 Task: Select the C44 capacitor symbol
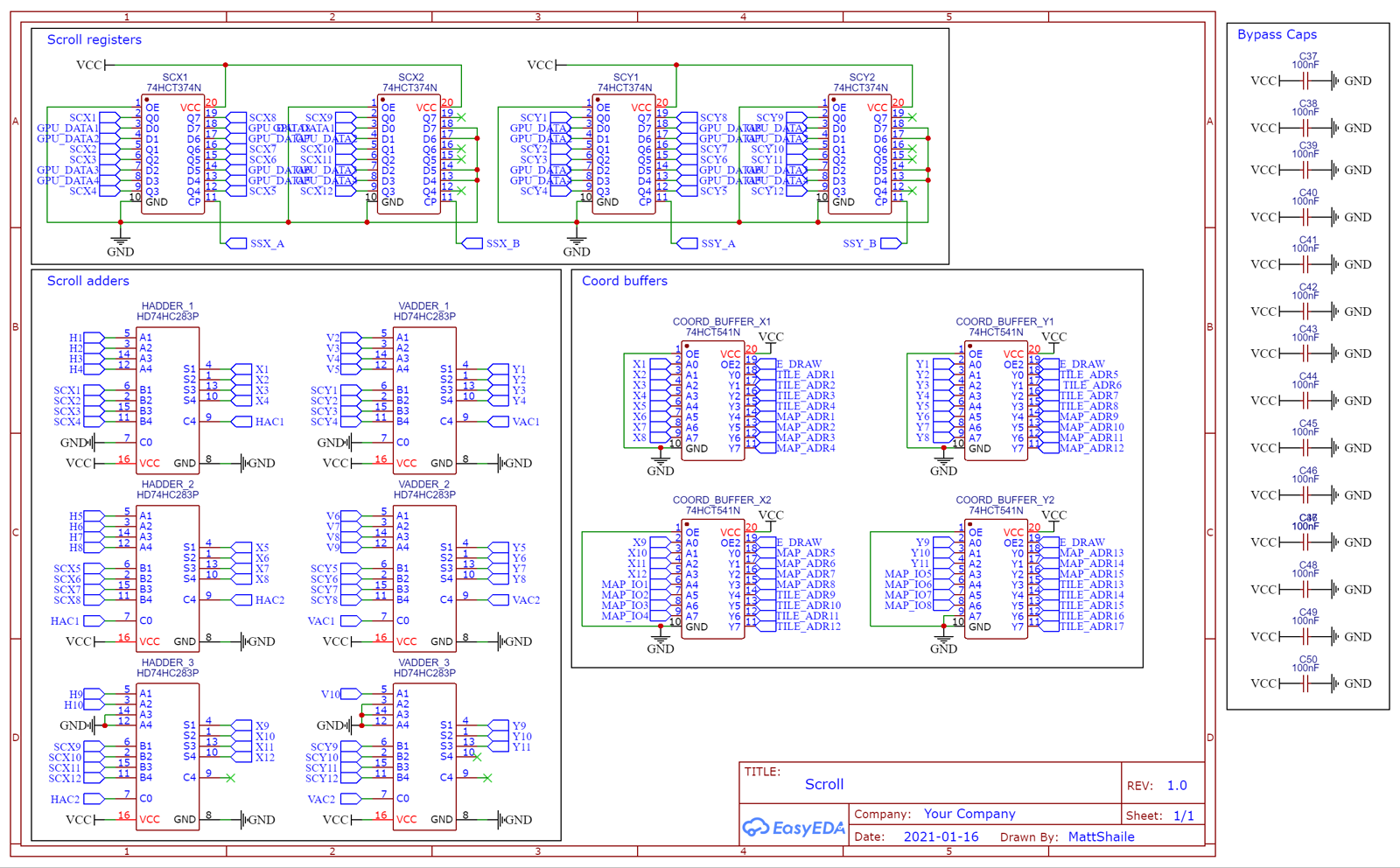pyautogui.click(x=1305, y=401)
